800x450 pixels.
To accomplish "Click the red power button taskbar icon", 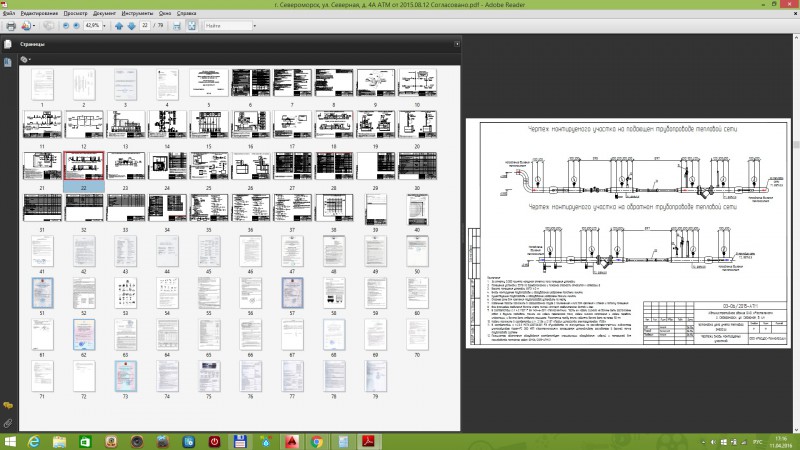I will 214,441.
